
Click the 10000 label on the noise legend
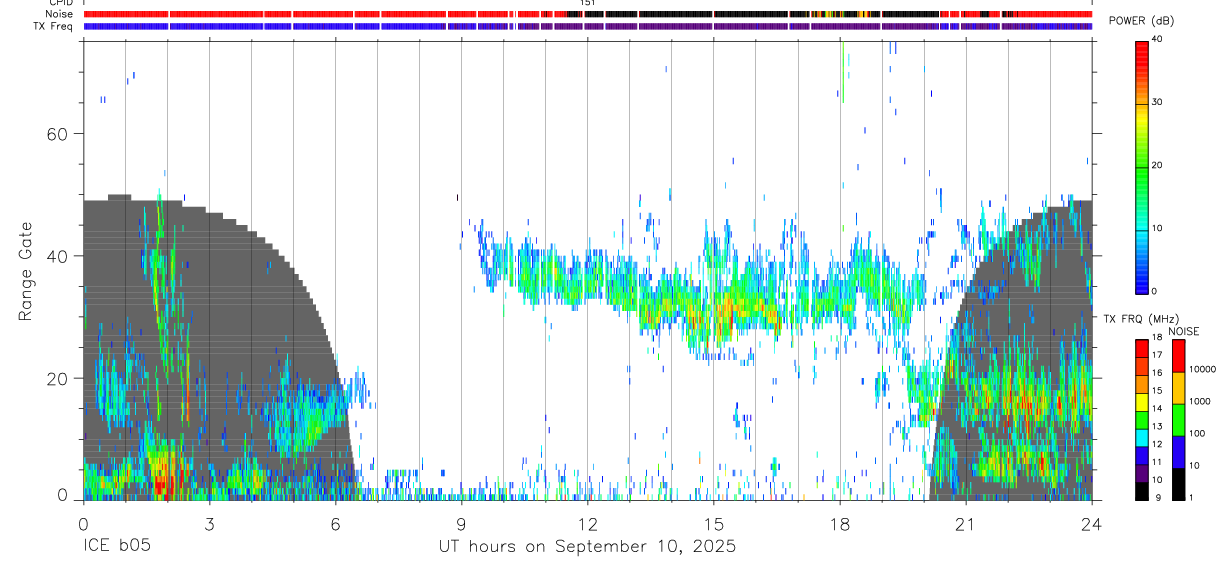[x=1201, y=369]
